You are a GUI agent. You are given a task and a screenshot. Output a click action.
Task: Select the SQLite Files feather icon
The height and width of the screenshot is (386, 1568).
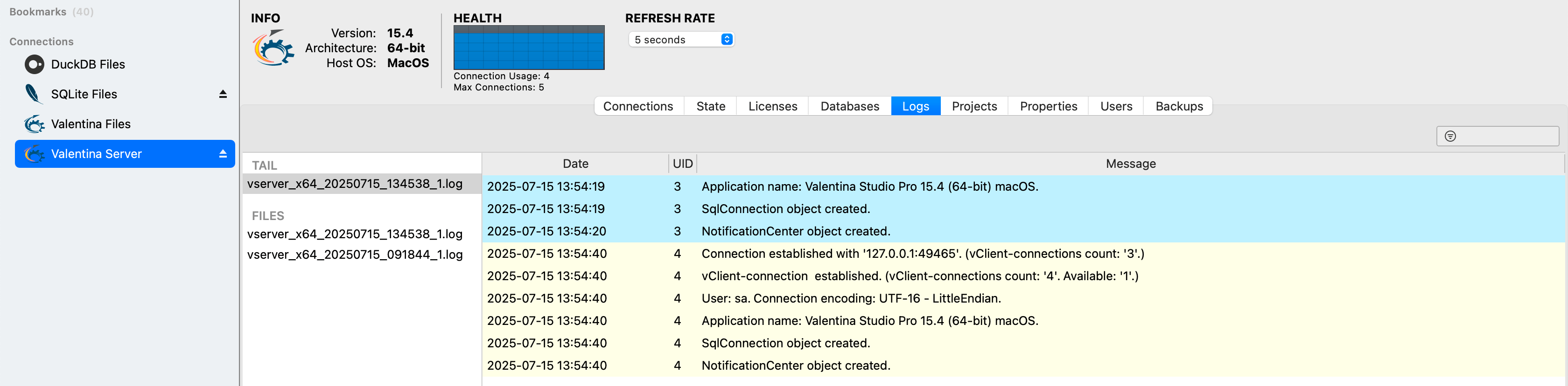point(34,94)
